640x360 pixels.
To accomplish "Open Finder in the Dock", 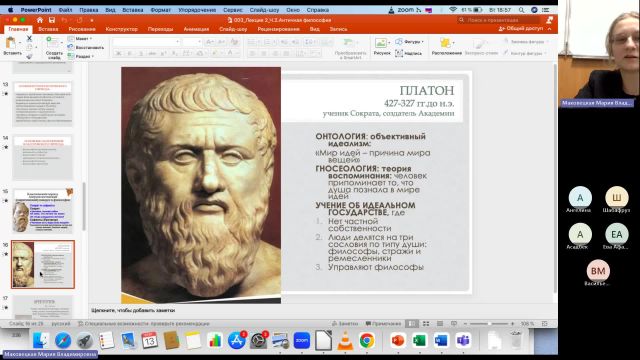I will pyautogui.click(x=41, y=340).
